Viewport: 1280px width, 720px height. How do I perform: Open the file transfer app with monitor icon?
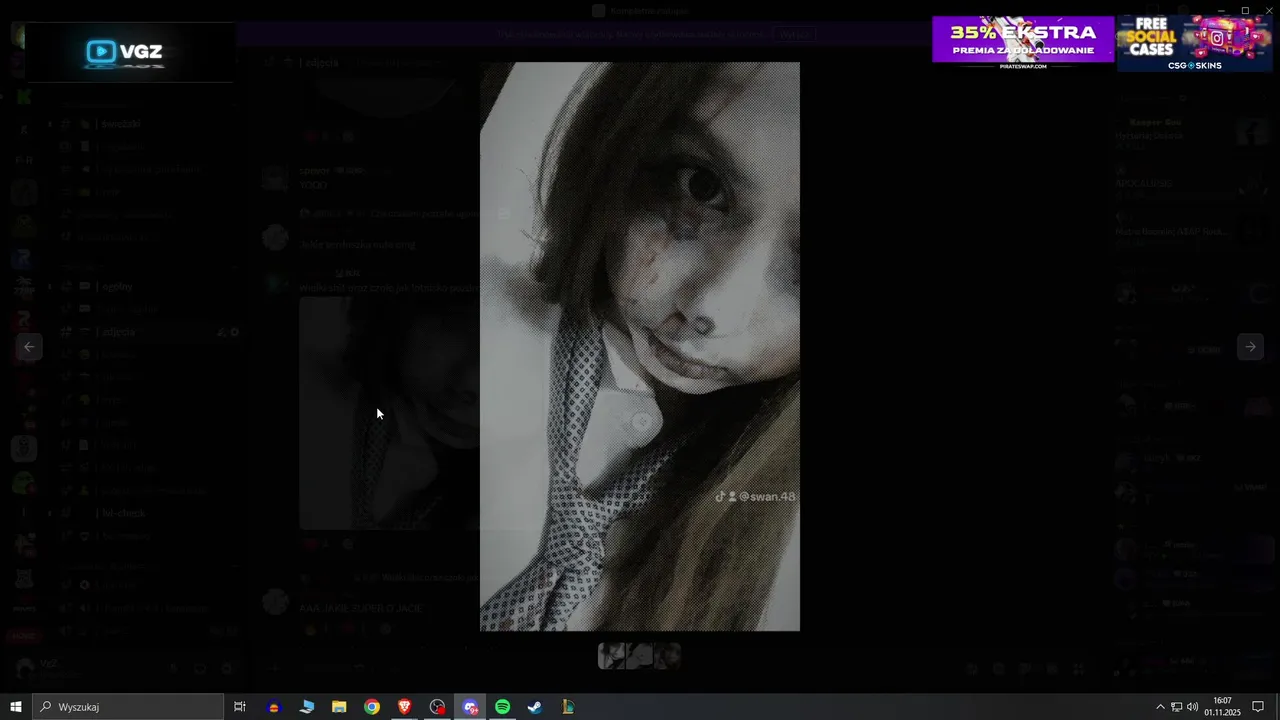coord(307,707)
